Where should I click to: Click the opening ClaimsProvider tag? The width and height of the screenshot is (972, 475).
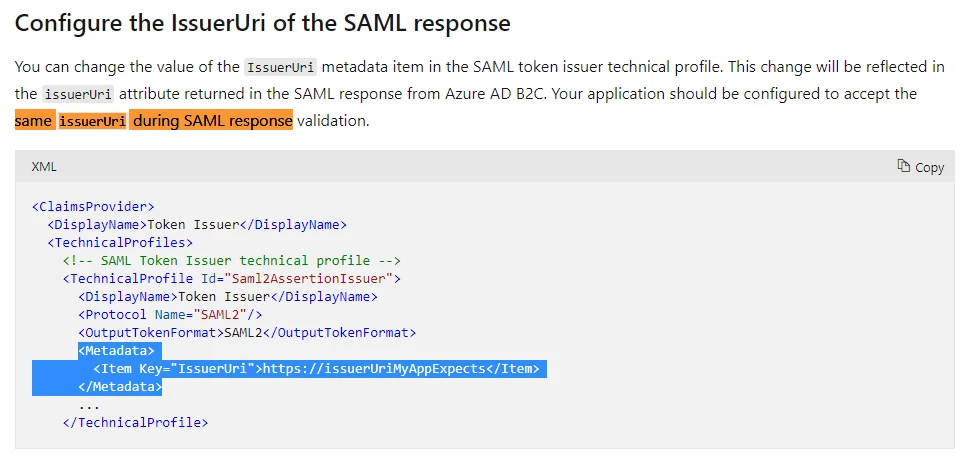[x=93, y=206]
